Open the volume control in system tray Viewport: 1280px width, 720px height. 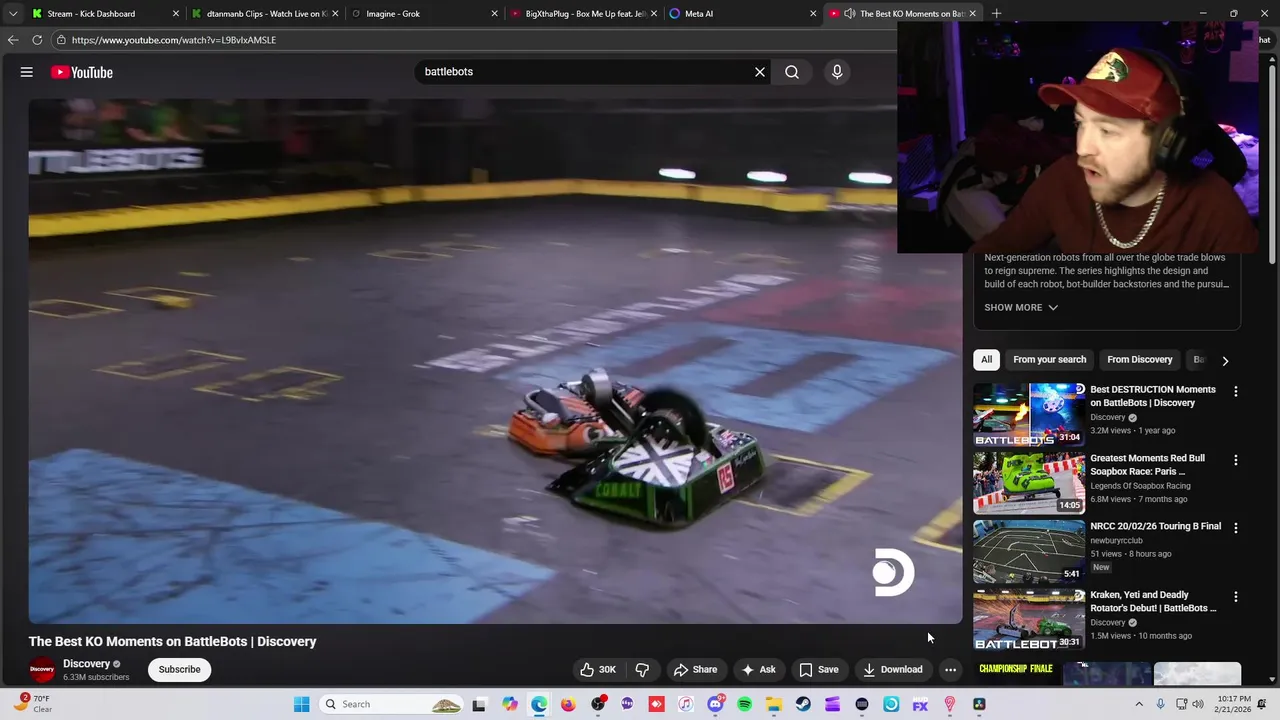click(1199, 704)
